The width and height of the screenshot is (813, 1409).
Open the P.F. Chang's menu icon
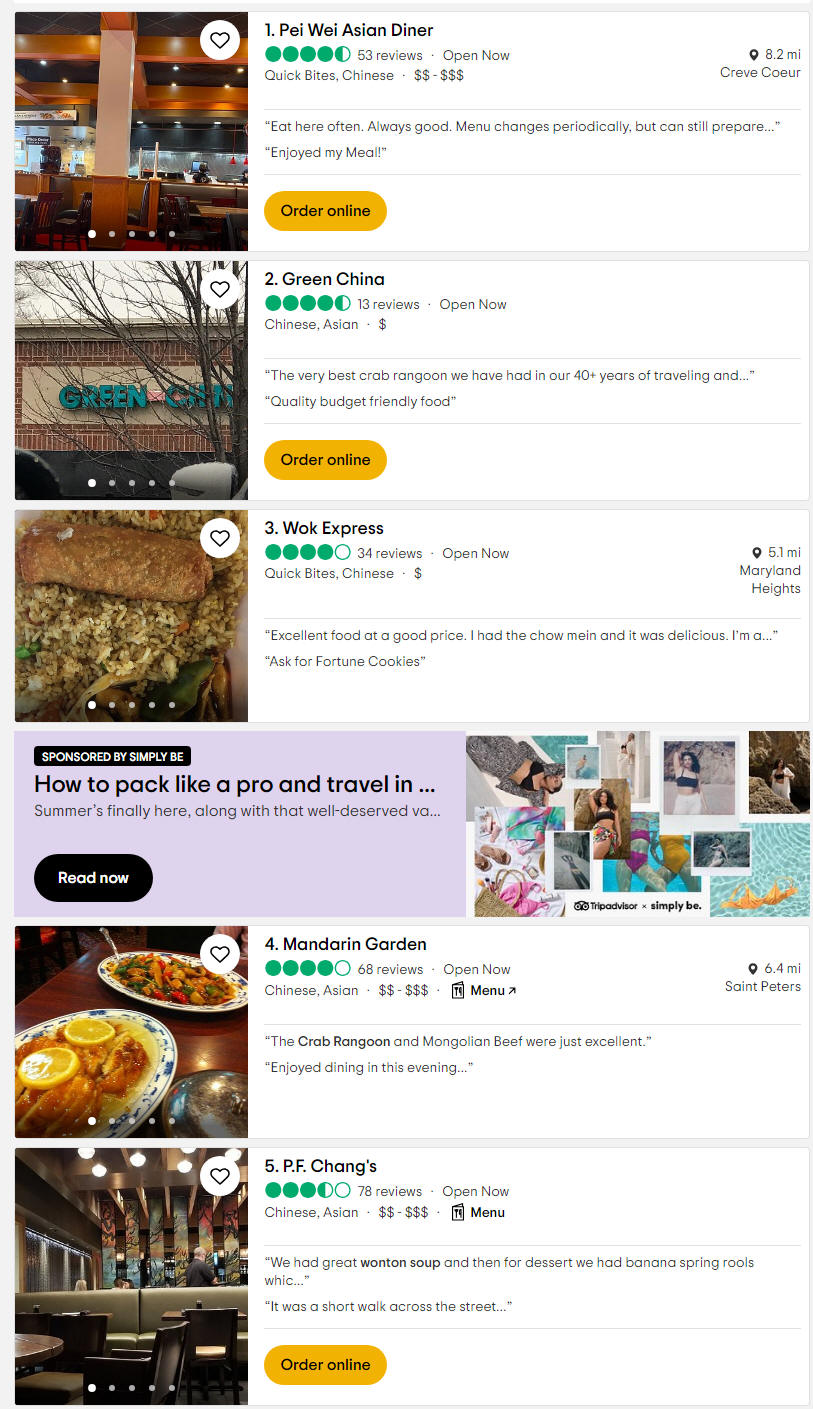[458, 1213]
